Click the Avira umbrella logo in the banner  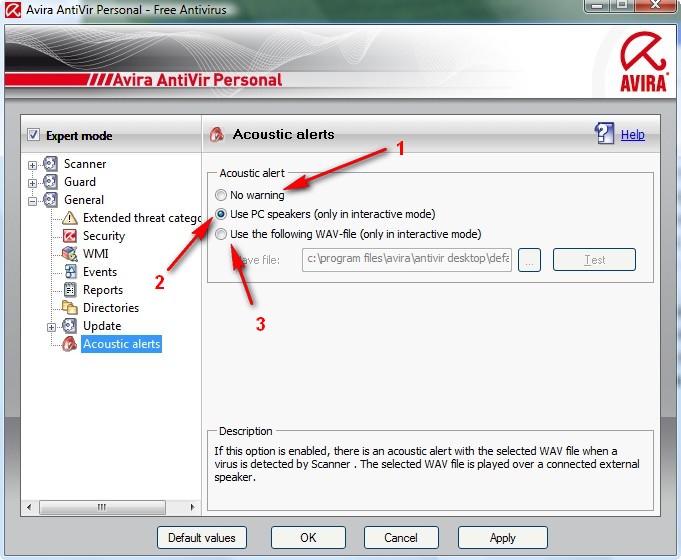643,62
